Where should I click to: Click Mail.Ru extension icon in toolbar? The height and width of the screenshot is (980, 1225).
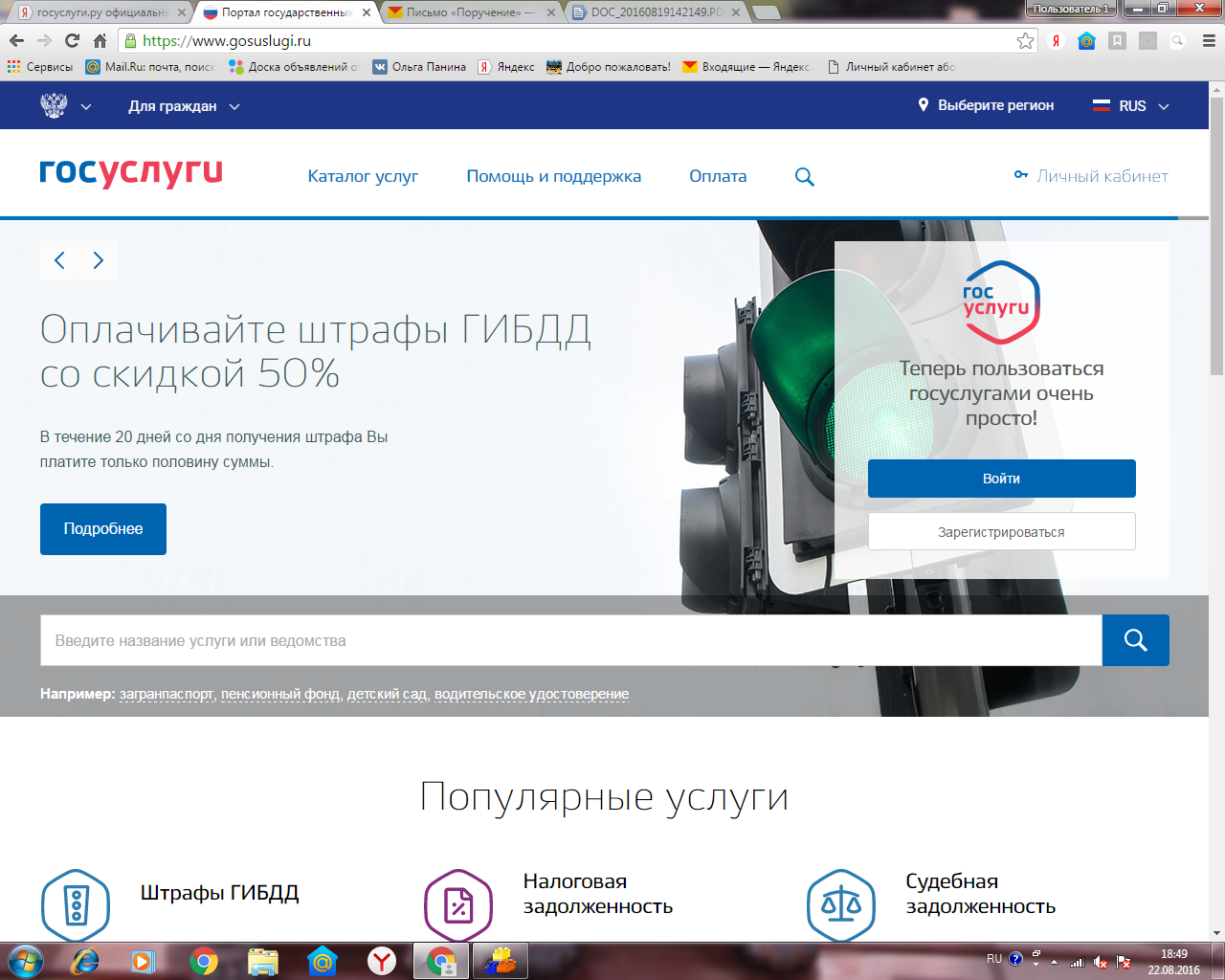[x=1086, y=41]
